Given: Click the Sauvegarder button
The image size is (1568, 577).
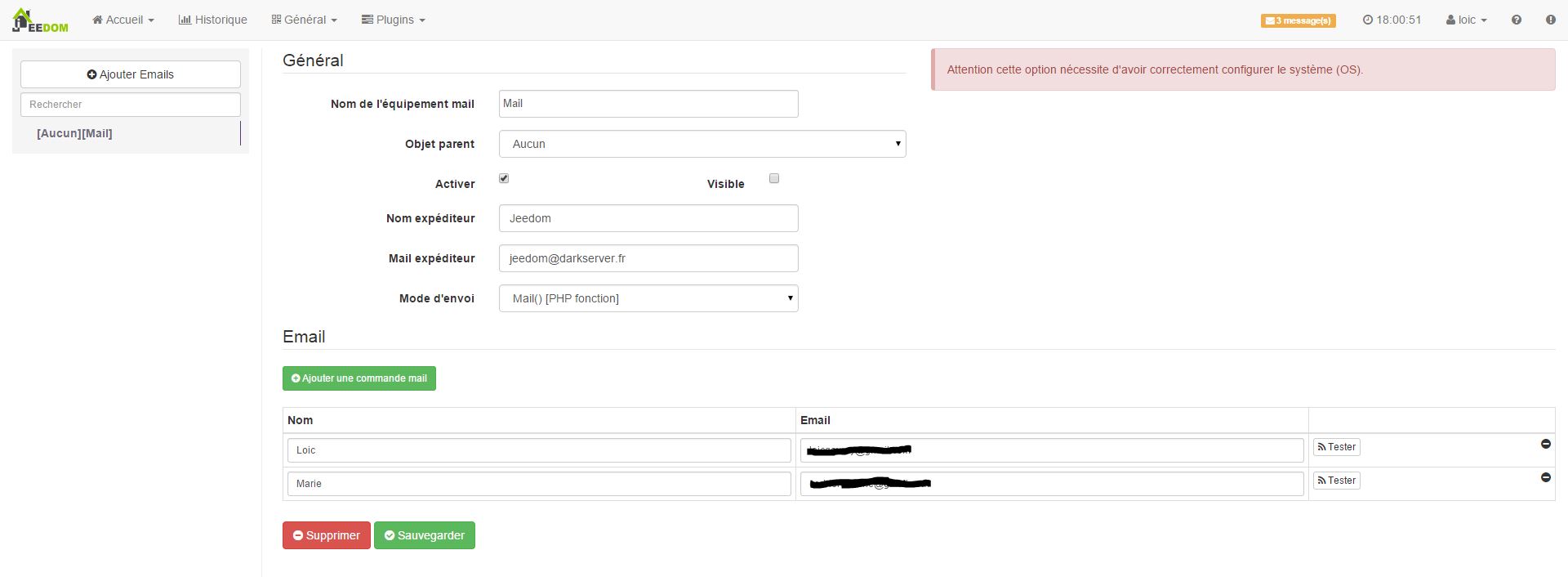Looking at the screenshot, I should coord(424,535).
